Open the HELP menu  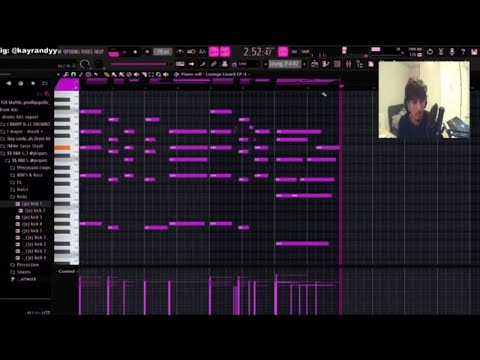click(x=99, y=52)
